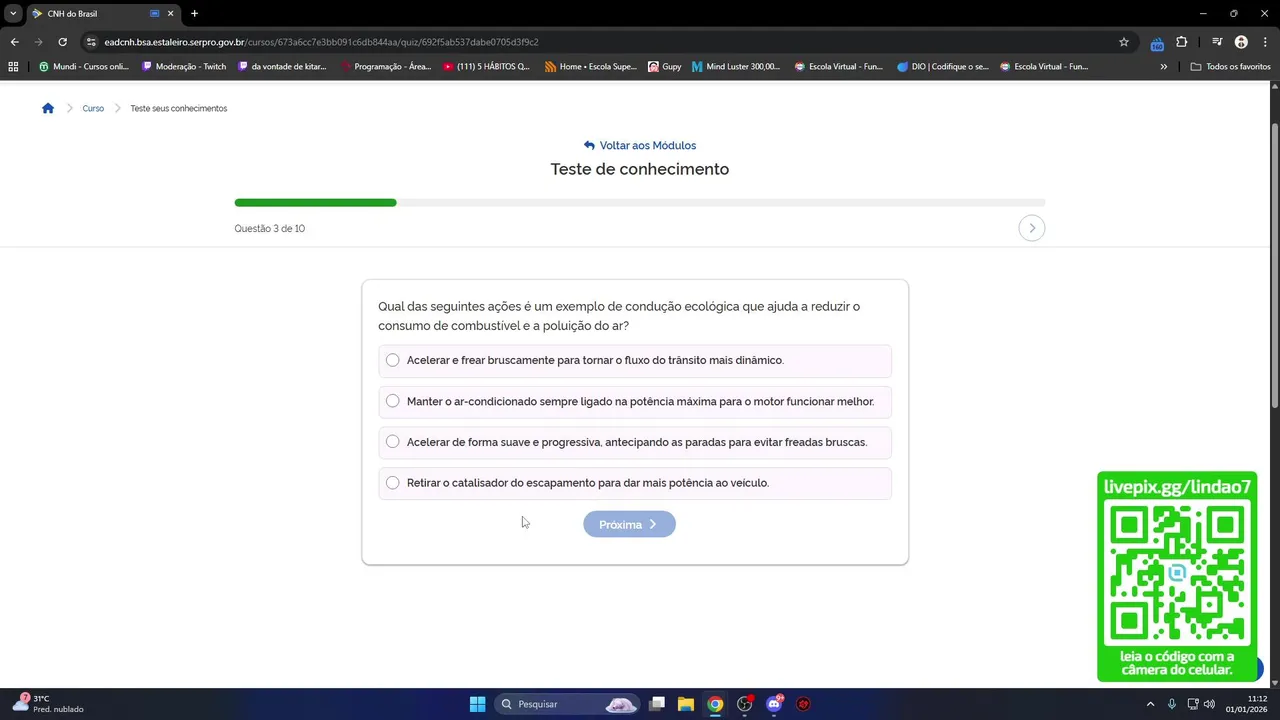
Task: Open the Chrome profile avatar
Action: [x=1241, y=42]
